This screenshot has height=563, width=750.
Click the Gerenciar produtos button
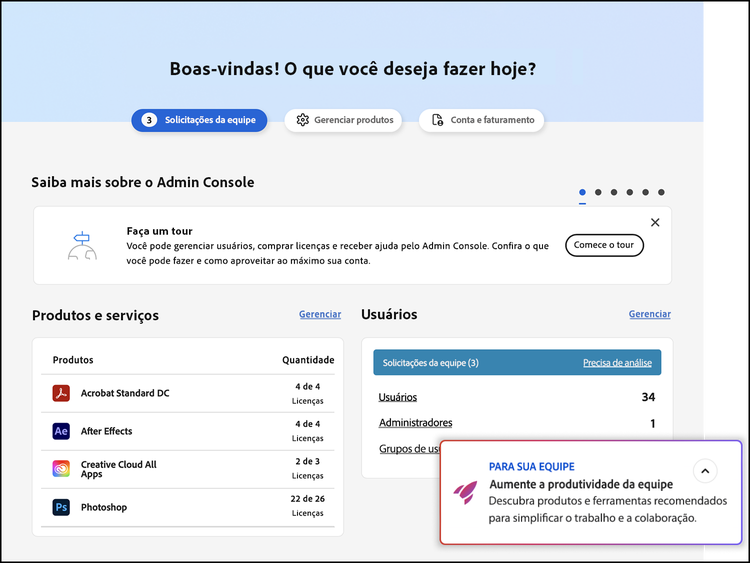(x=343, y=120)
